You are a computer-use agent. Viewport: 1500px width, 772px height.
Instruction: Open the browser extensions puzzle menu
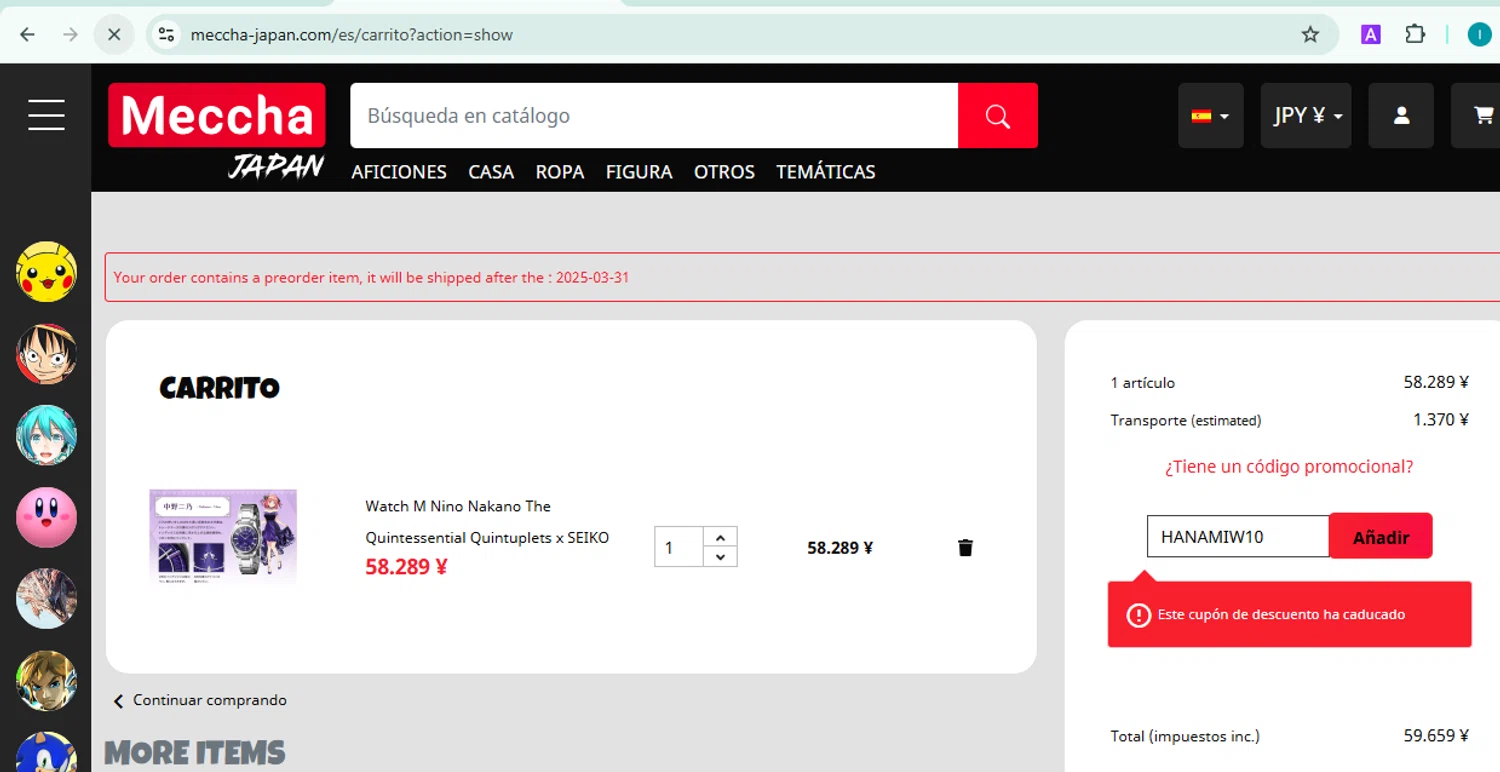(x=1415, y=35)
